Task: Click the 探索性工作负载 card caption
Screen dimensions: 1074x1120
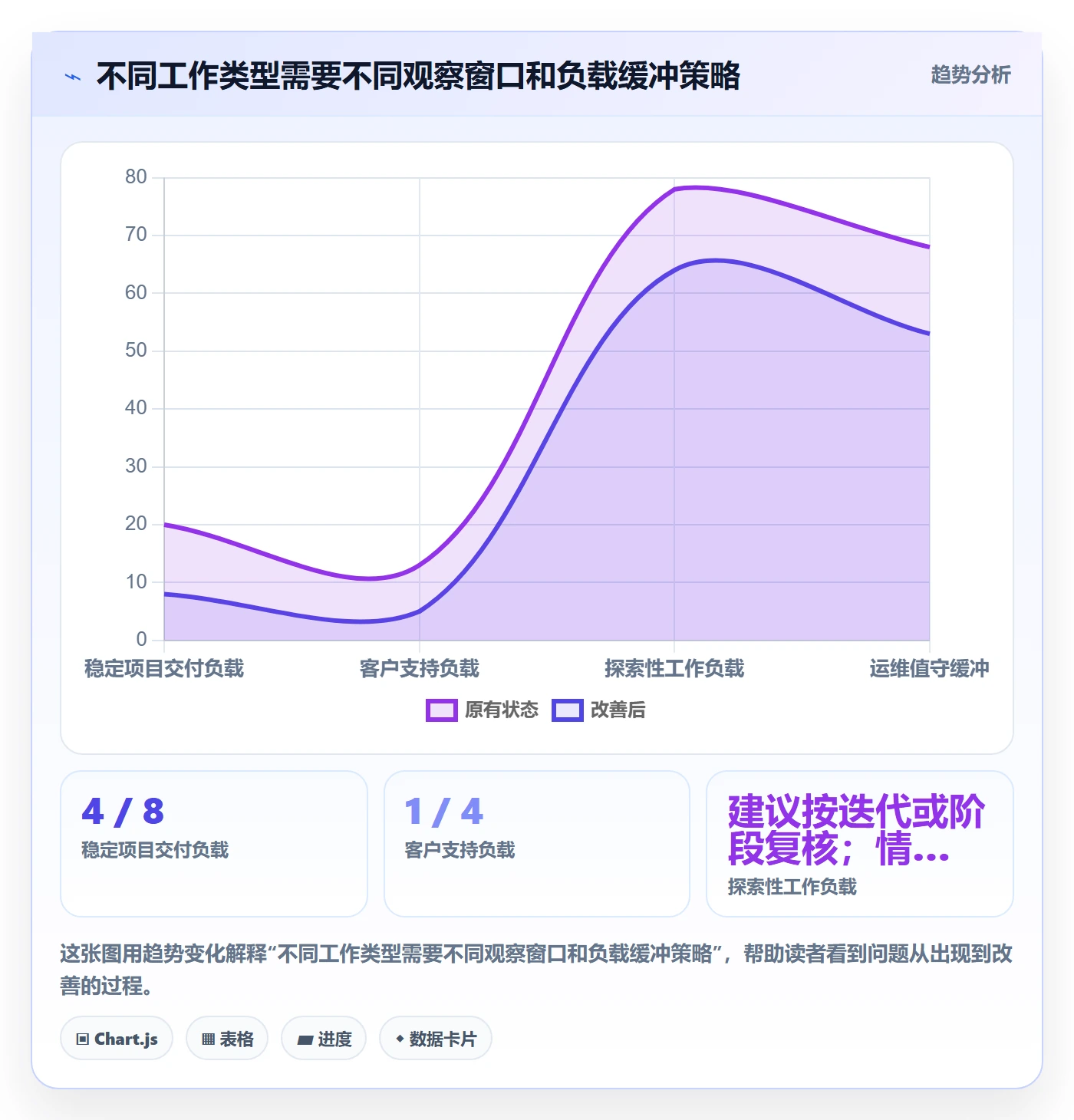Action: click(792, 888)
